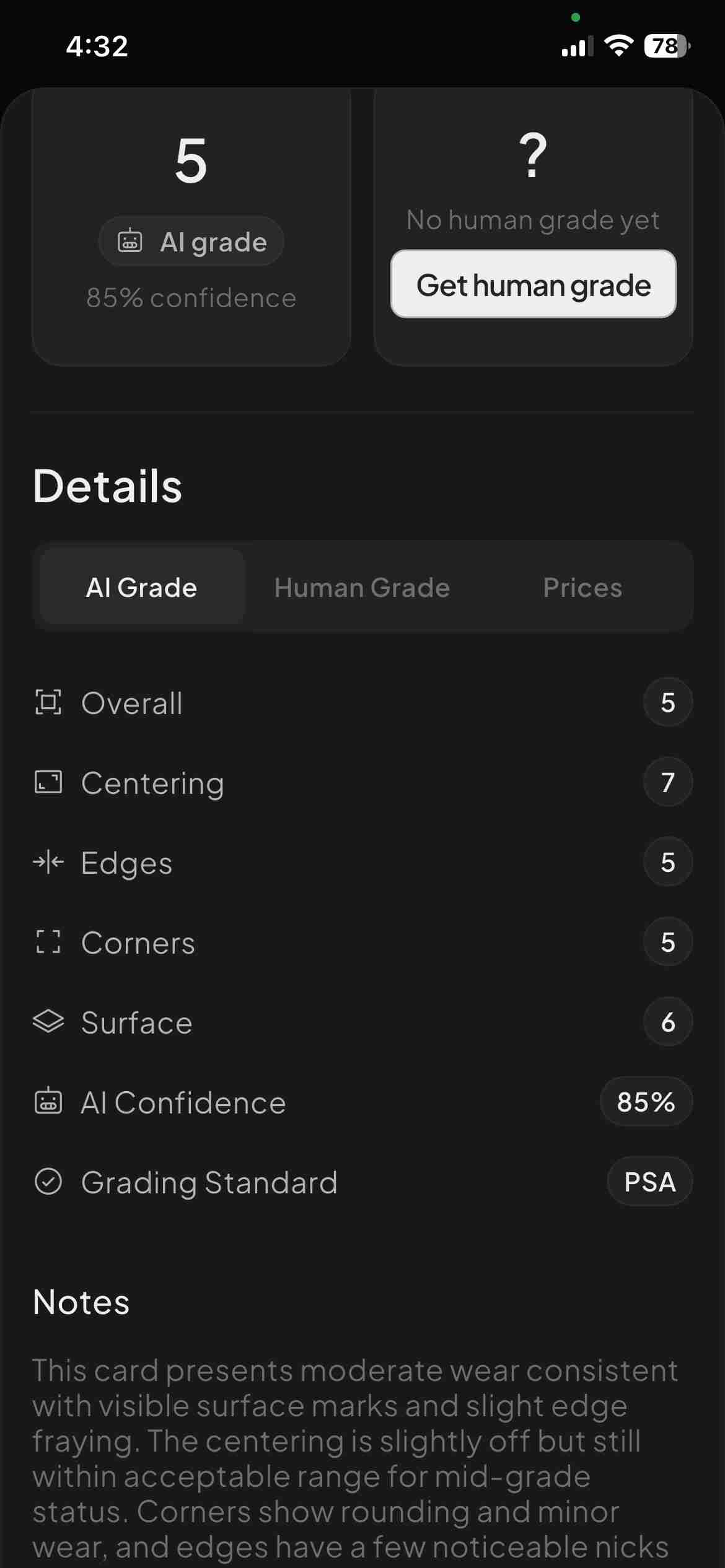Tap the Wi-Fi status icon
725x1568 pixels.
pos(618,46)
